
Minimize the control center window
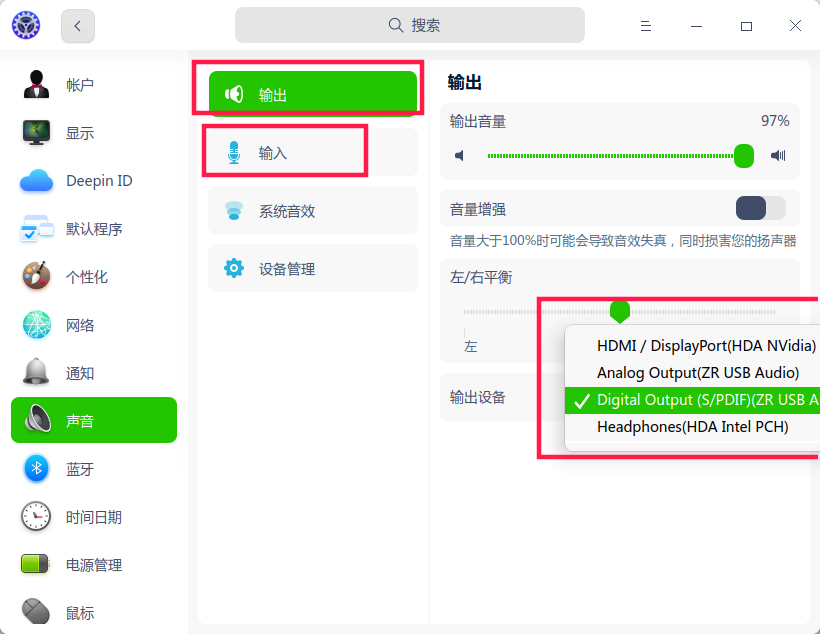tap(696, 26)
